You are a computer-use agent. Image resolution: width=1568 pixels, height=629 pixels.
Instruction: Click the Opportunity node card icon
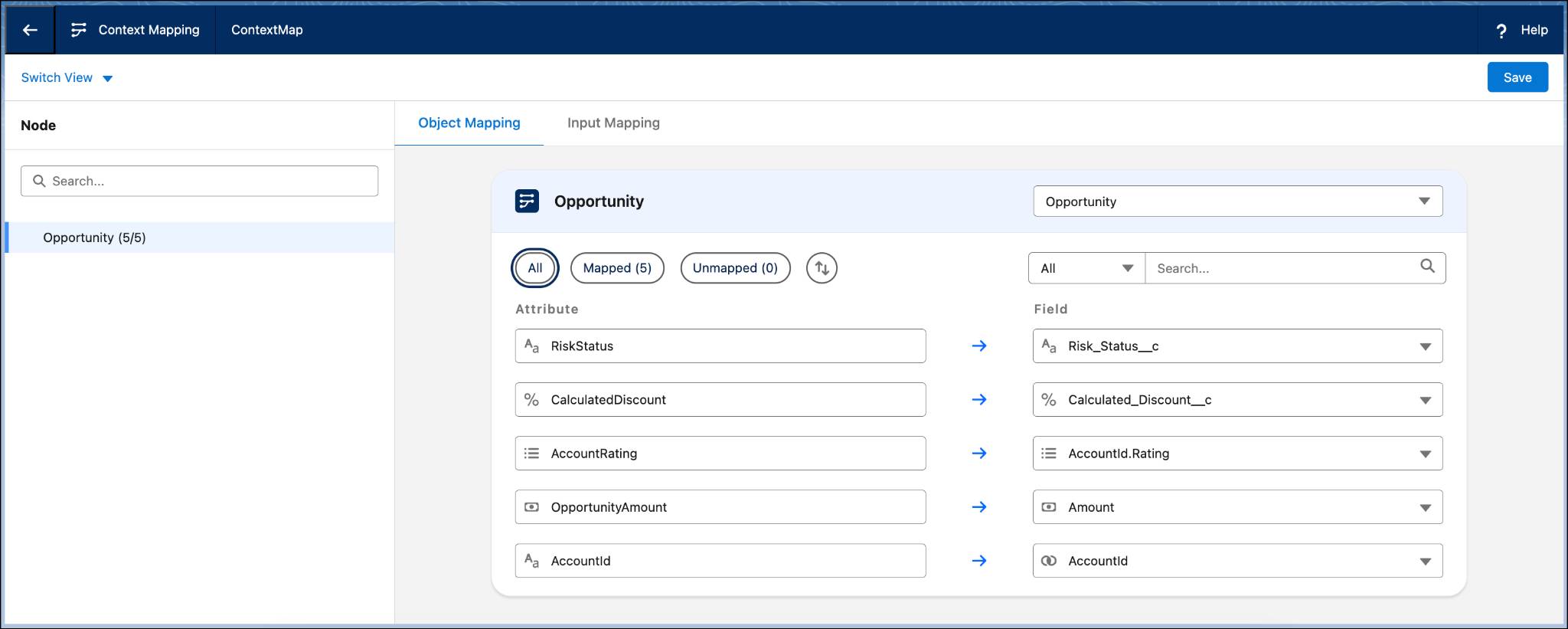pos(527,201)
